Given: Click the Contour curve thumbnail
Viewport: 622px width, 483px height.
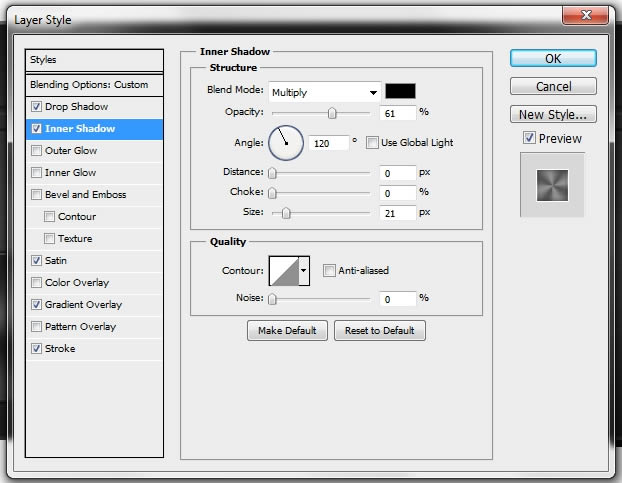Looking at the screenshot, I should click(x=284, y=271).
